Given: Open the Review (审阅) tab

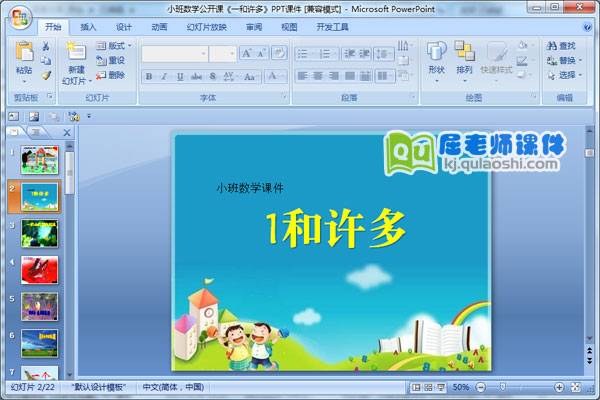Looking at the screenshot, I should coord(254,27).
